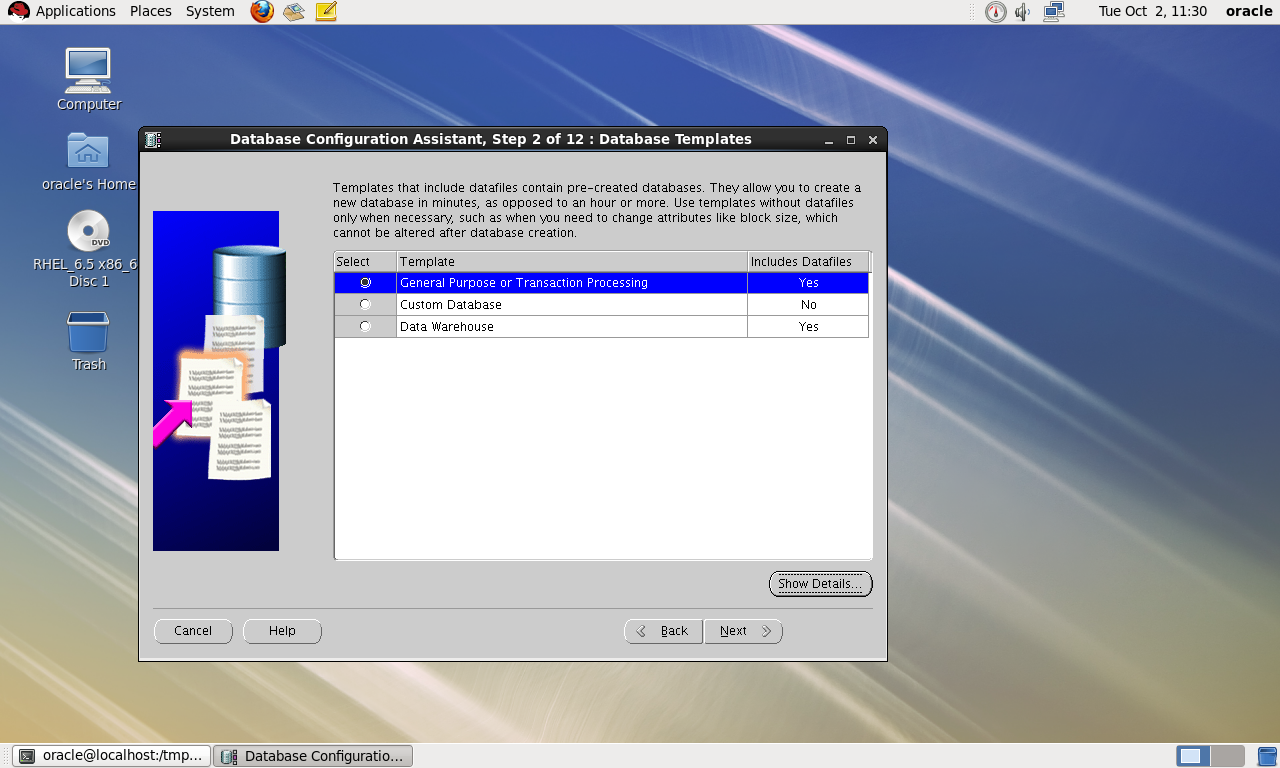Select General Purpose or Transaction Processing radio

(x=365, y=283)
